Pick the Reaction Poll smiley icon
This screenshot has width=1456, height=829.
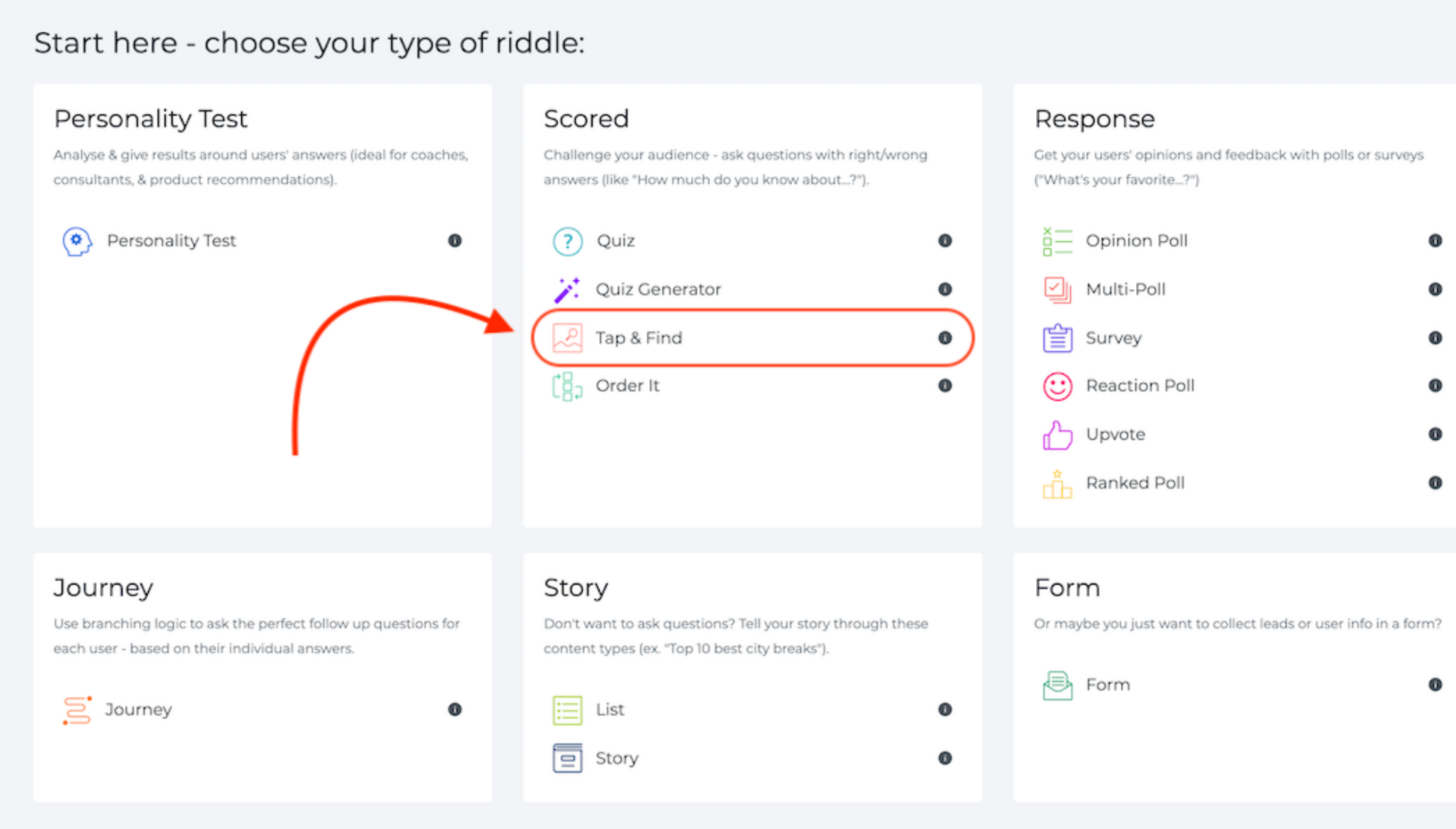pyautogui.click(x=1057, y=386)
